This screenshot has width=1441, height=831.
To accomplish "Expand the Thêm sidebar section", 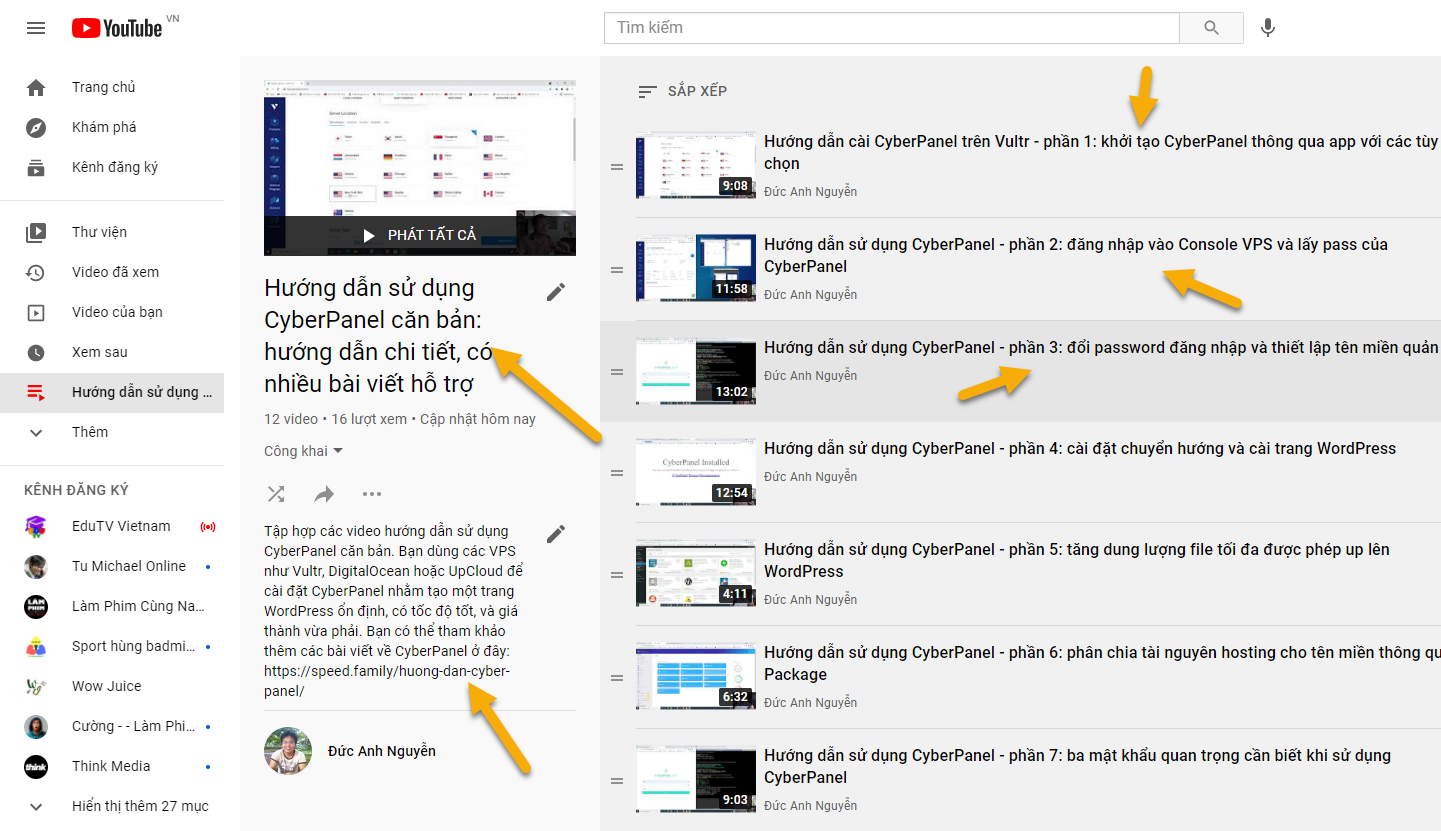I will 90,432.
